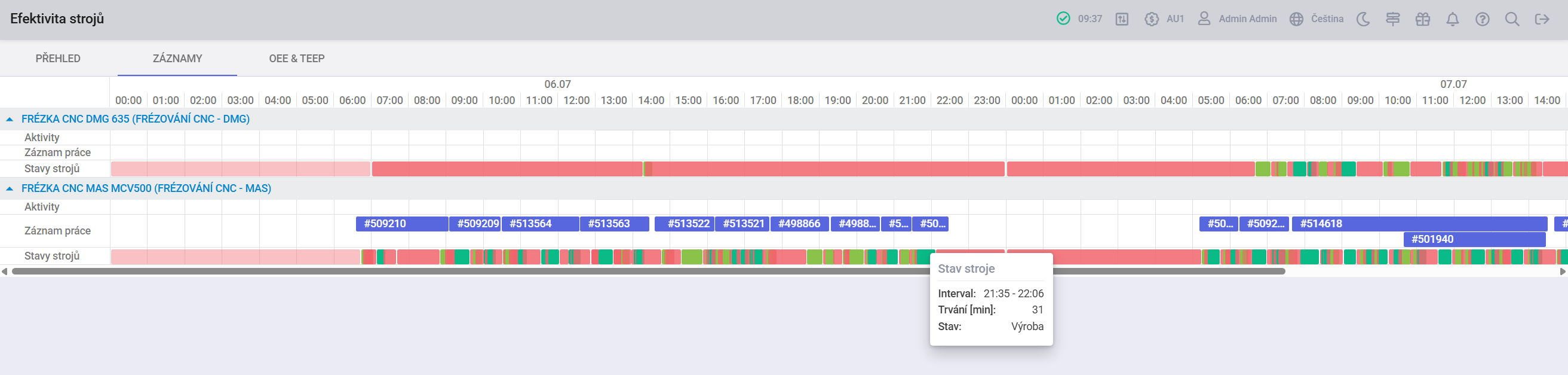Open the gift box news icon
The width and height of the screenshot is (1568, 375).
click(1422, 19)
